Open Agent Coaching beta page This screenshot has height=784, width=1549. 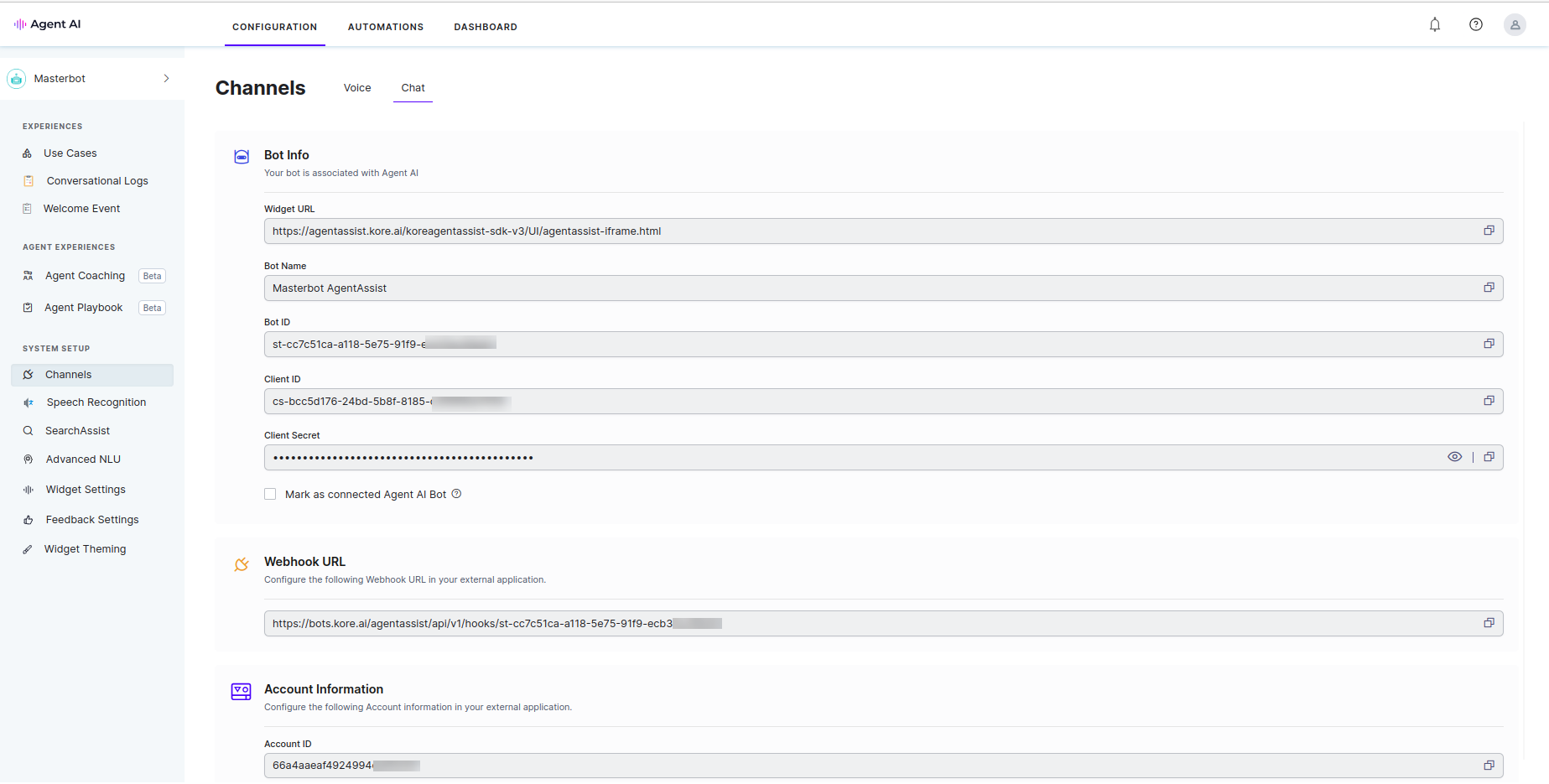pyautogui.click(x=86, y=276)
